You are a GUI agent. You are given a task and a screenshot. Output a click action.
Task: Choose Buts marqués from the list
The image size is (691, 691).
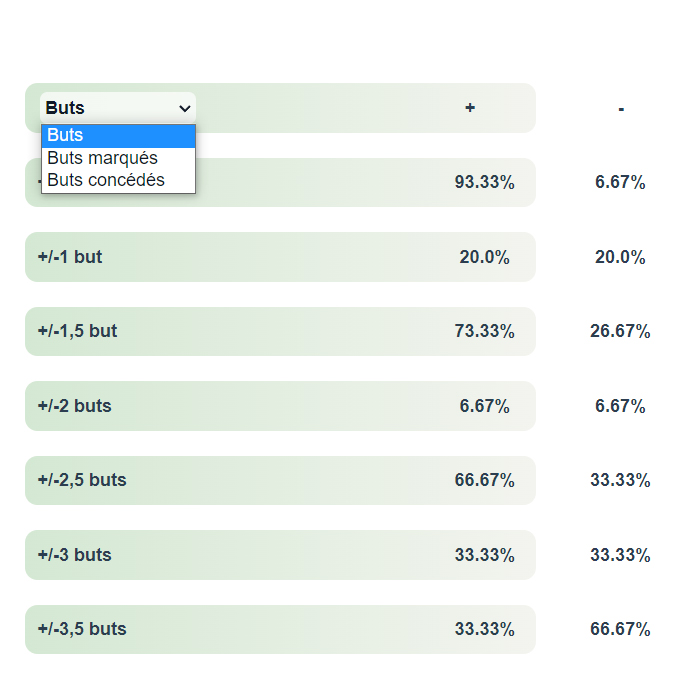click(x=118, y=158)
